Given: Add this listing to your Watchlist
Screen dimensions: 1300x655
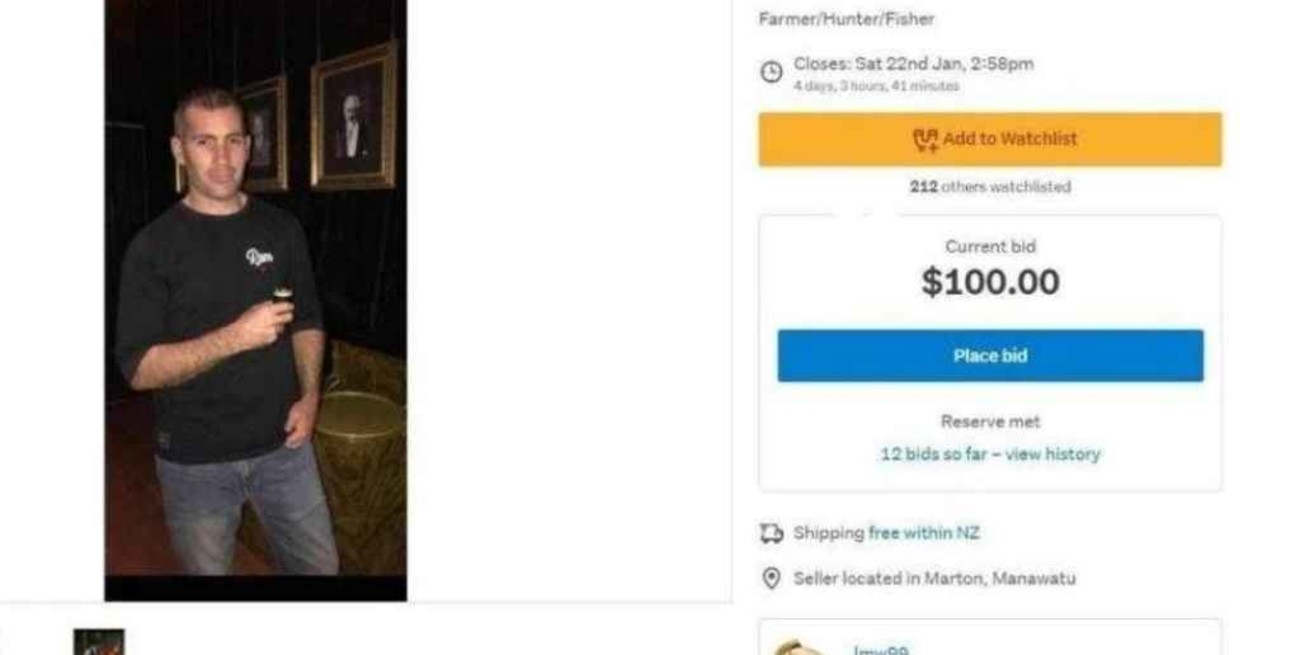Looking at the screenshot, I should tap(990, 139).
